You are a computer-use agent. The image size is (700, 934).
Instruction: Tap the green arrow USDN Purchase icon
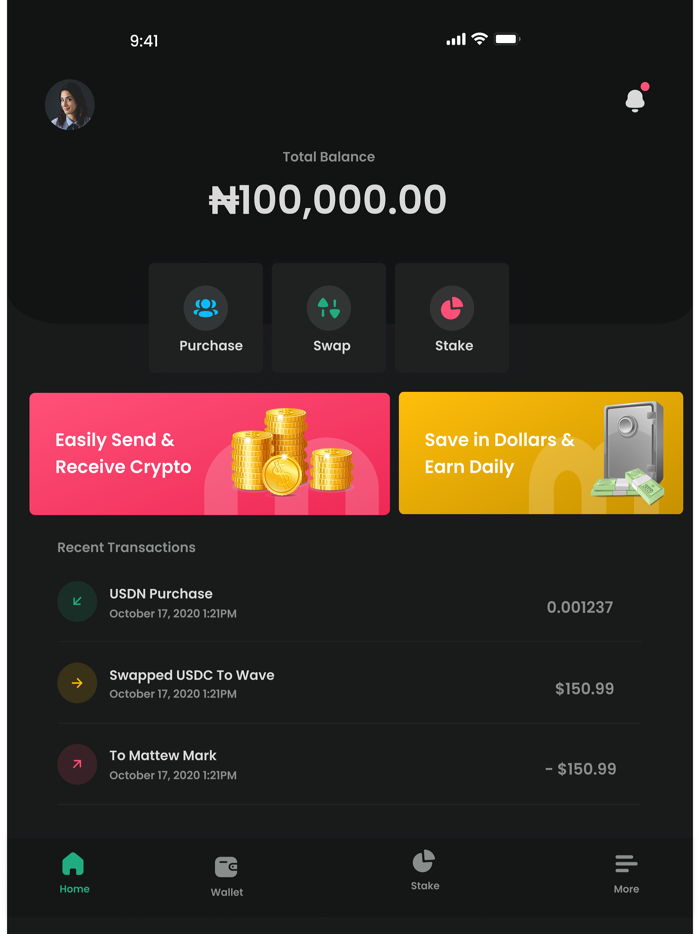pyautogui.click(x=77, y=602)
